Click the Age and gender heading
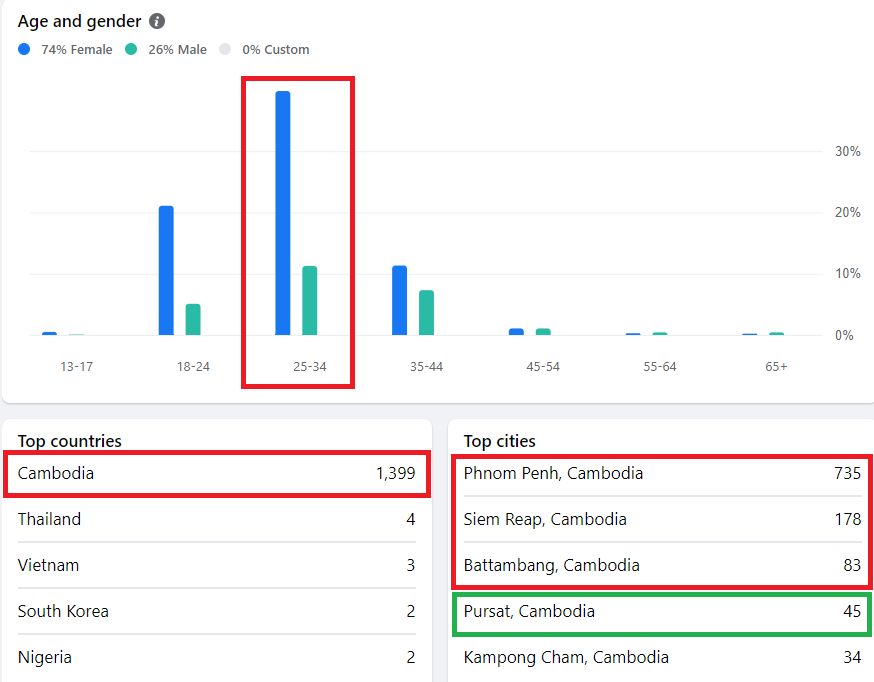 [x=79, y=21]
